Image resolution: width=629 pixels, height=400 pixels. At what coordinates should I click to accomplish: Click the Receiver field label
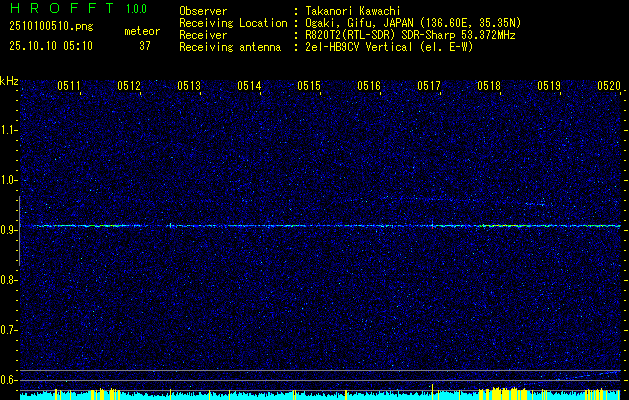pyautogui.click(x=203, y=35)
